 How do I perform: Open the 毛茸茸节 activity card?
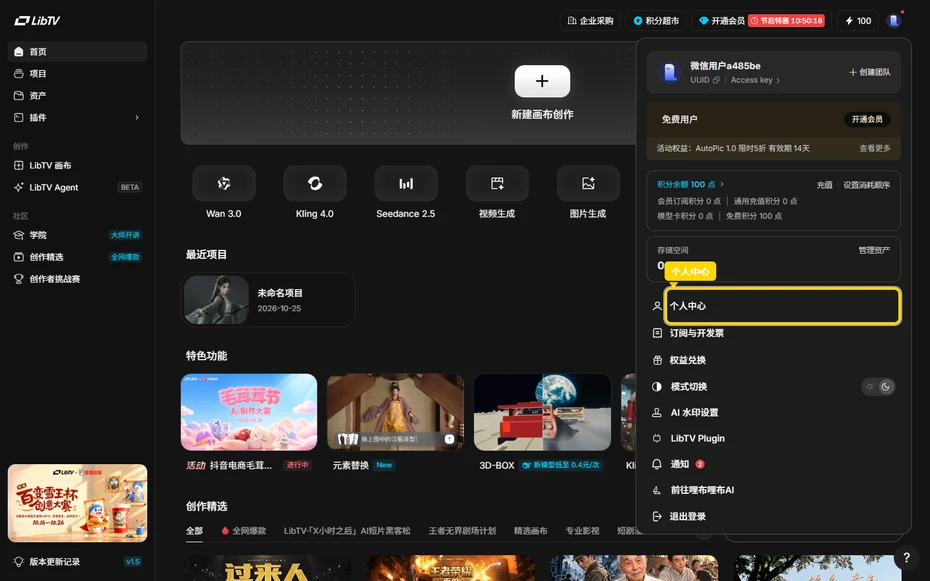click(249, 412)
